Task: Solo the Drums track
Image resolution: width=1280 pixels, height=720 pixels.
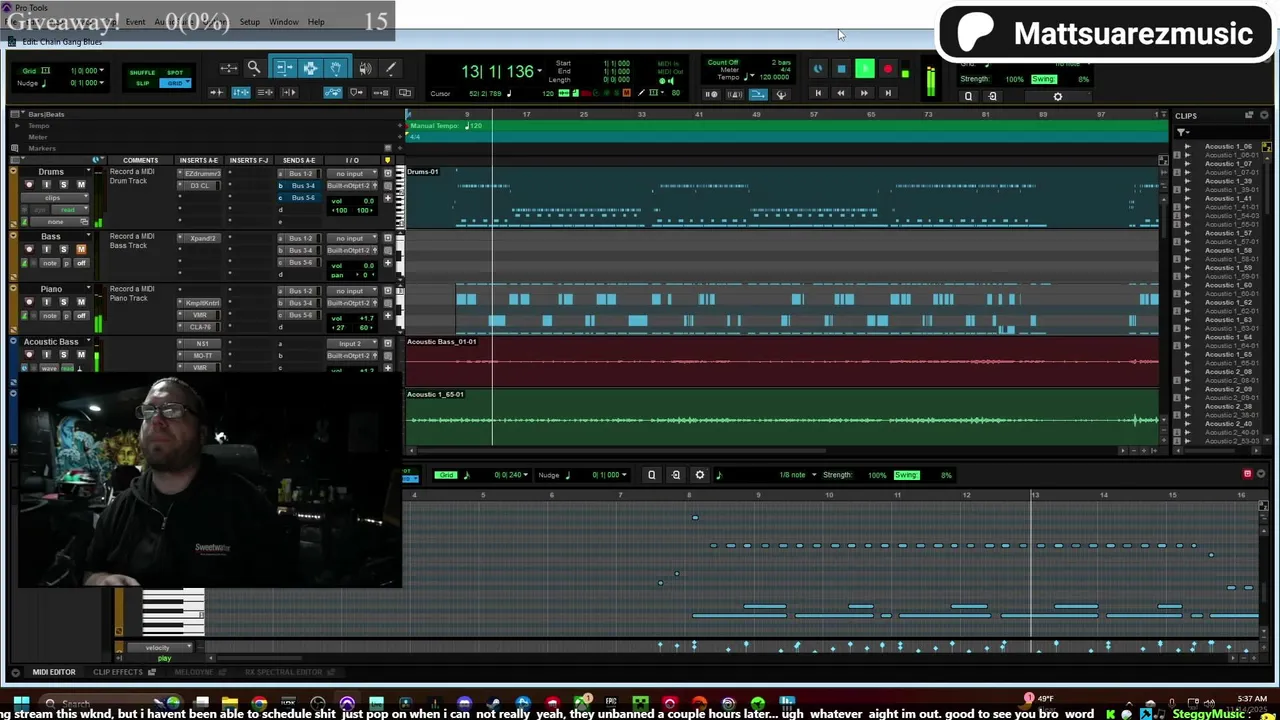Action: 63,185
